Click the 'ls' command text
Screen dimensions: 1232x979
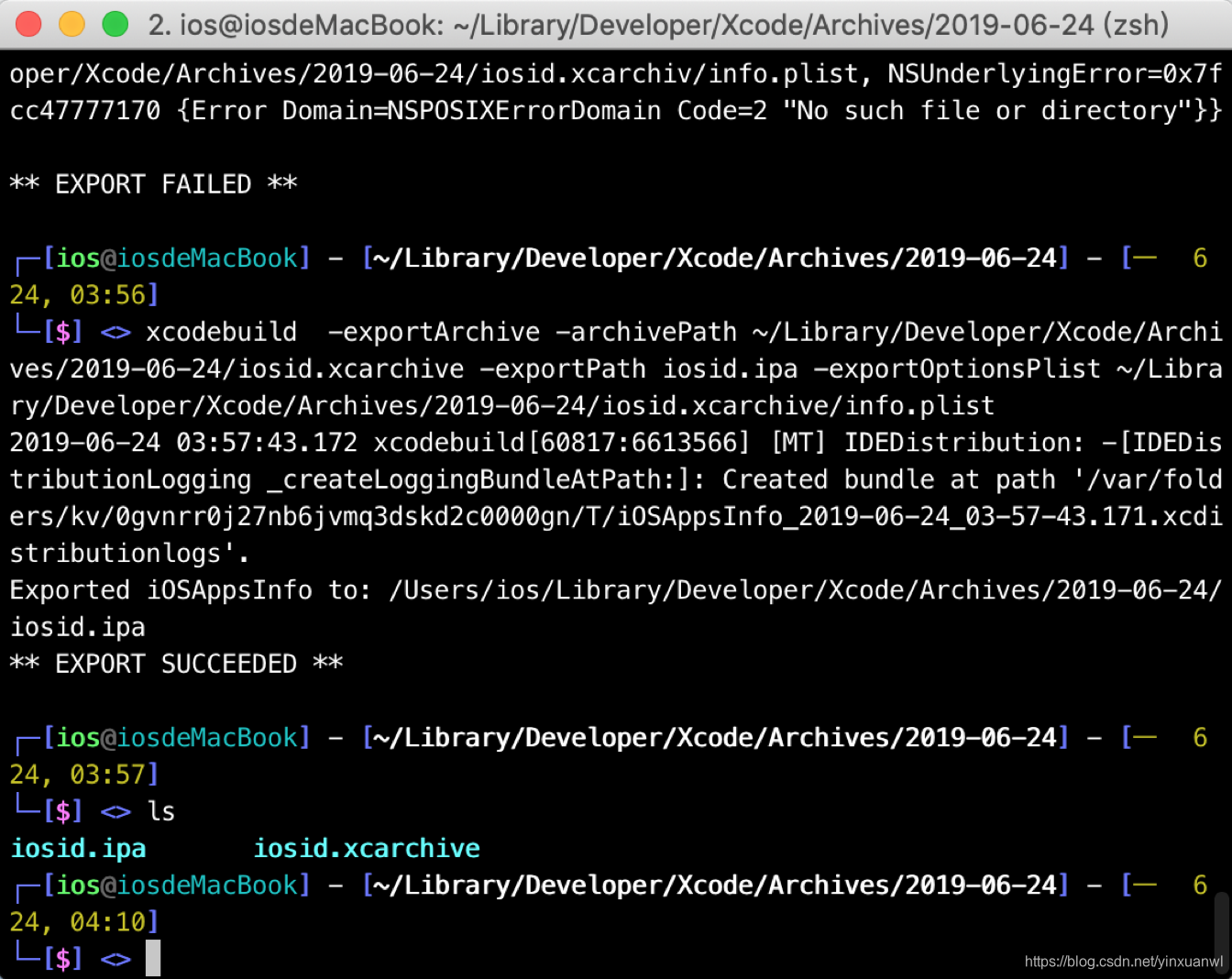(x=161, y=811)
